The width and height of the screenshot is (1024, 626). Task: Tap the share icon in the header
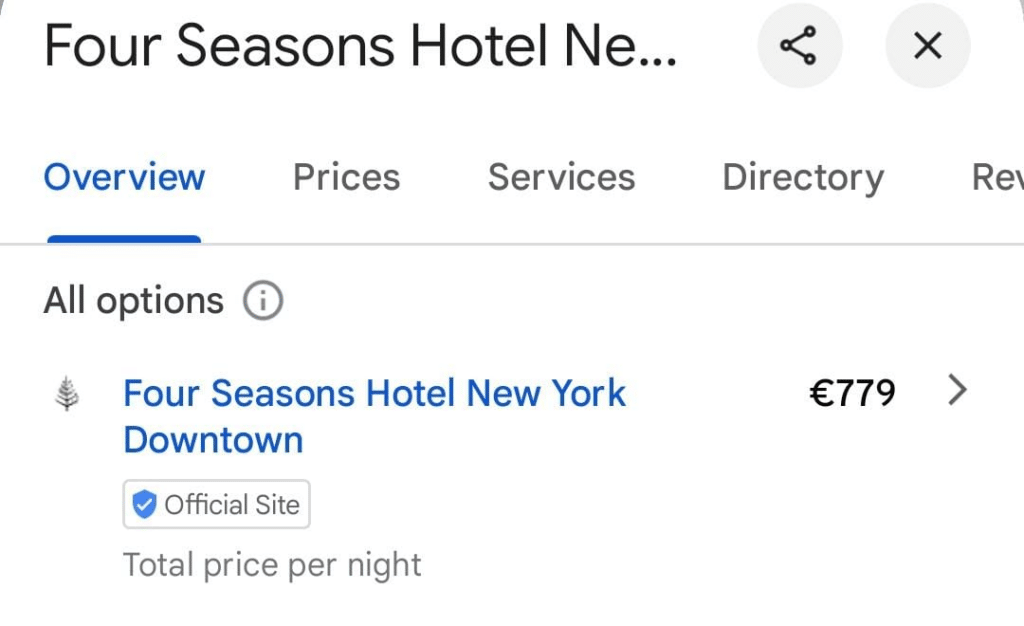(x=799, y=46)
